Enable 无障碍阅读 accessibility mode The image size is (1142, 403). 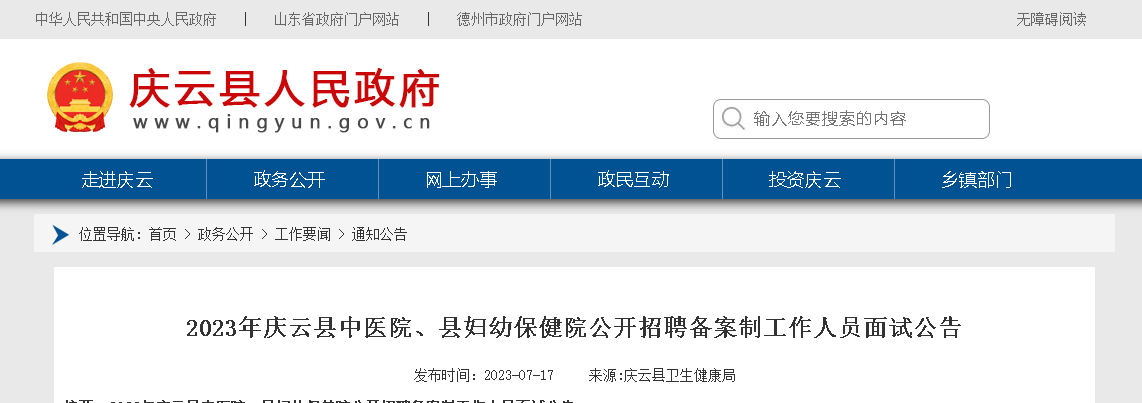[1051, 20]
